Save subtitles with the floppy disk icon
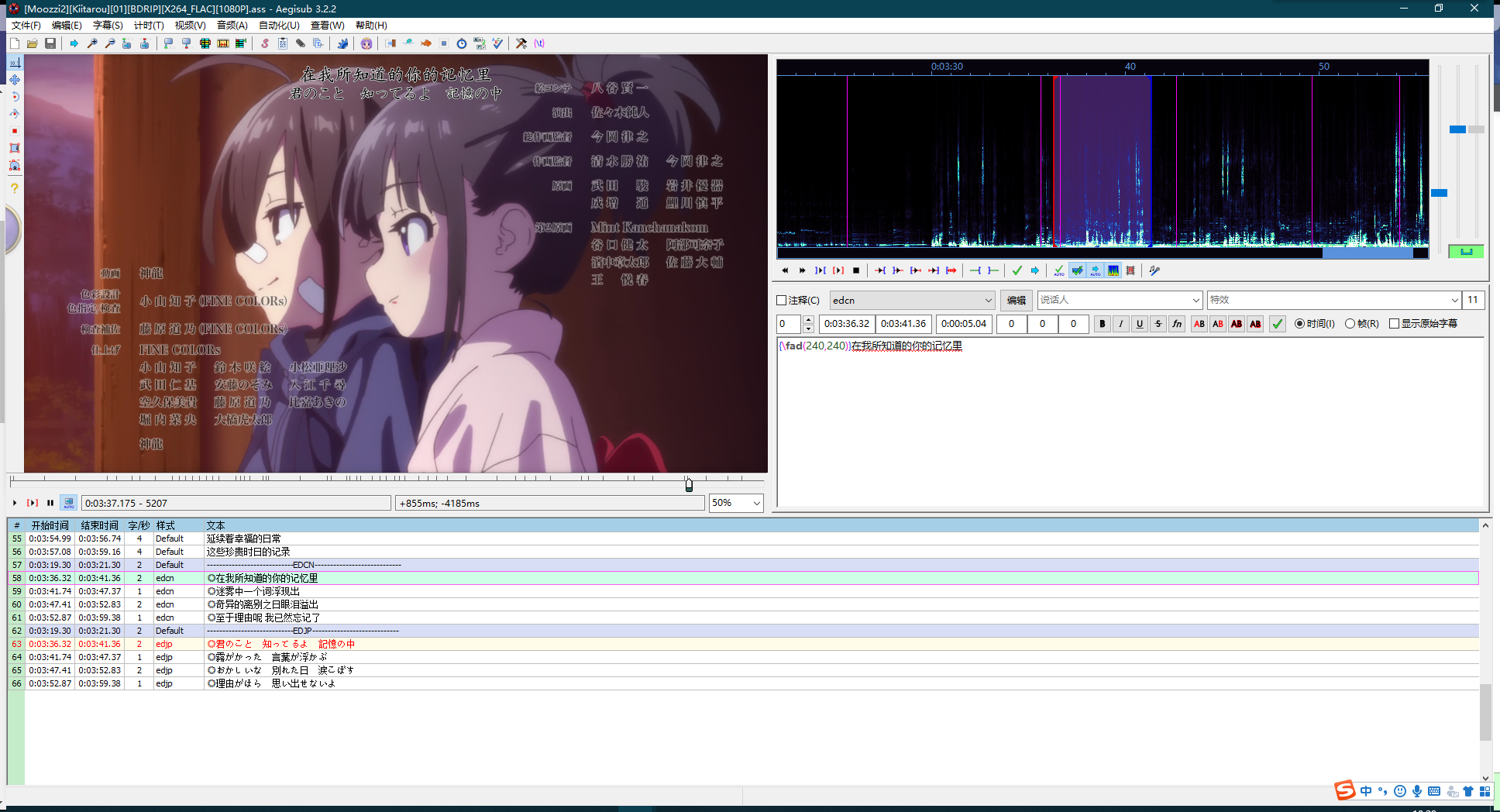This screenshot has width=1500, height=812. pos(50,43)
